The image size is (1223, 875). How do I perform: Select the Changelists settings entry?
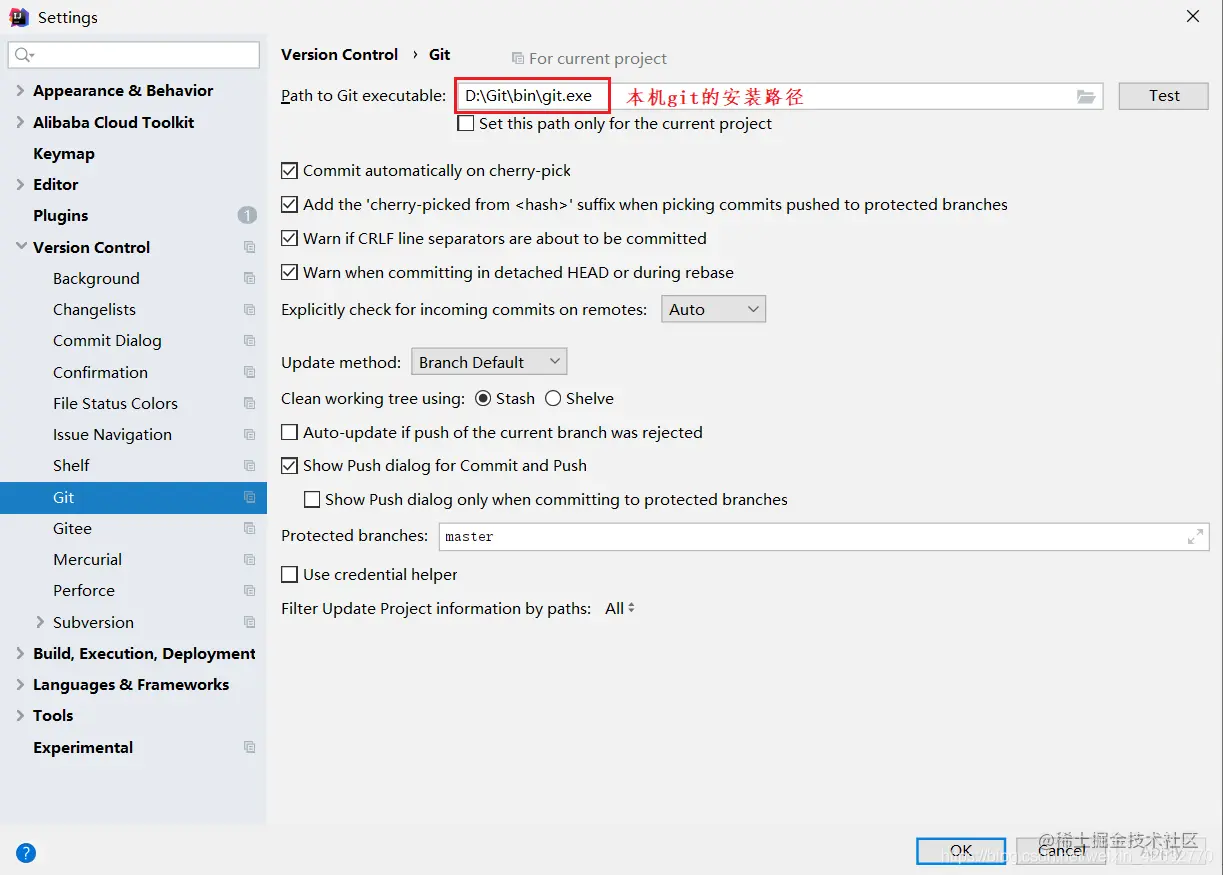[x=94, y=309]
